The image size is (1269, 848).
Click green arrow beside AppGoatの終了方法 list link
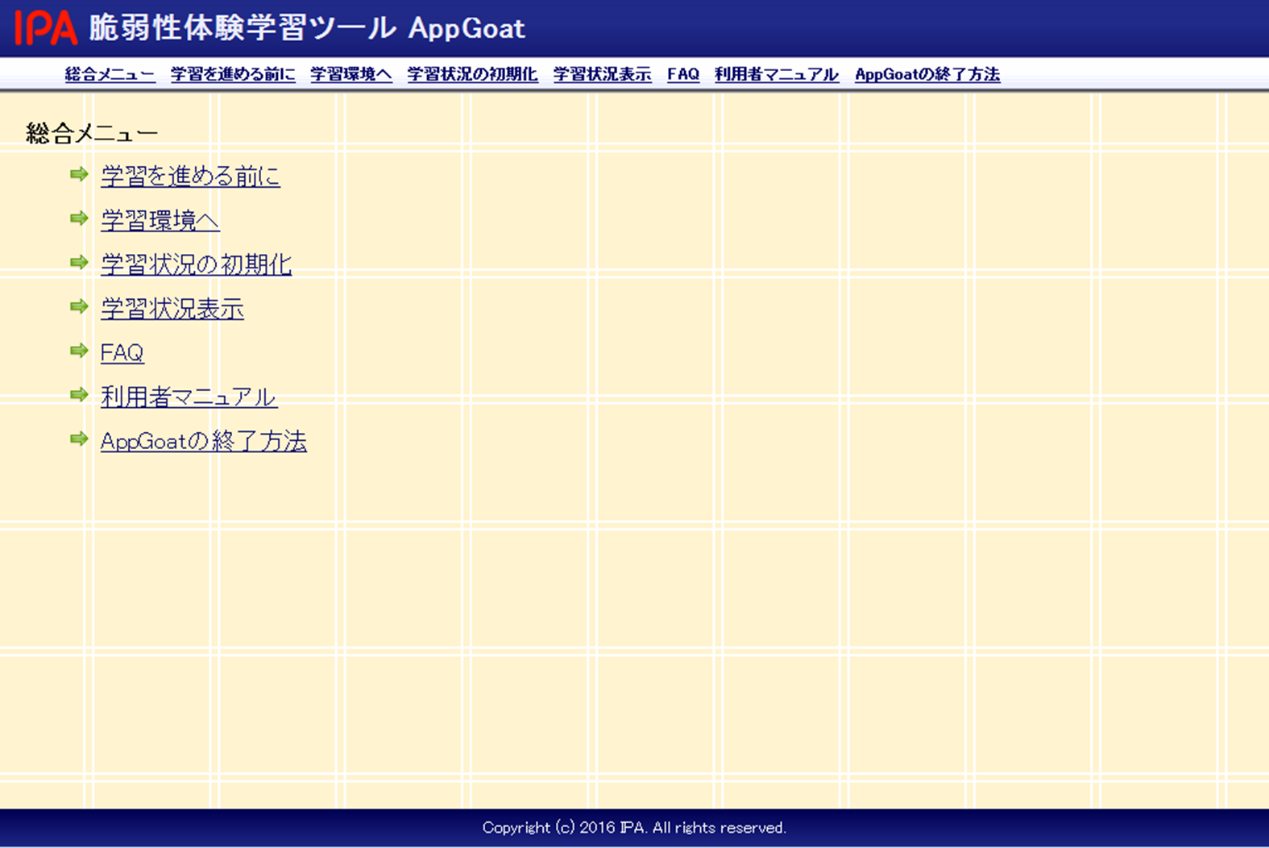[80, 439]
